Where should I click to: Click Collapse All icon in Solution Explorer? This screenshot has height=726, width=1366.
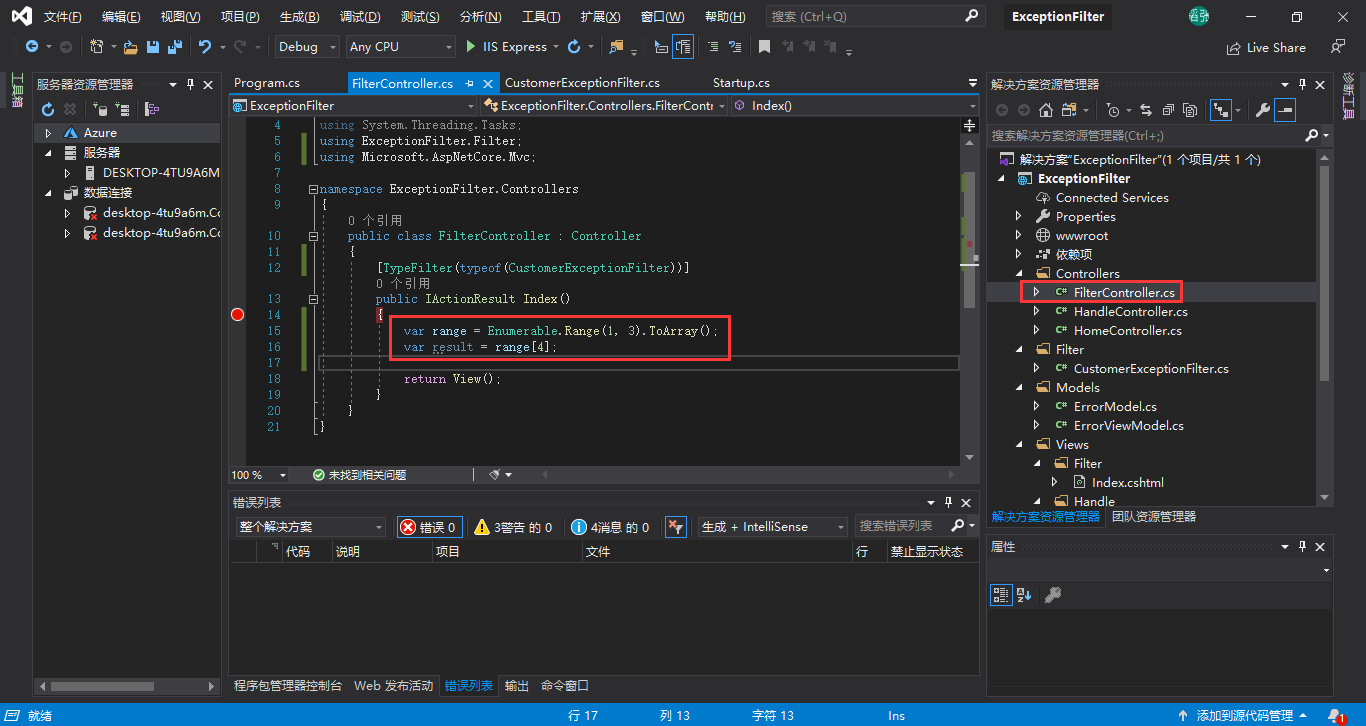point(1168,110)
